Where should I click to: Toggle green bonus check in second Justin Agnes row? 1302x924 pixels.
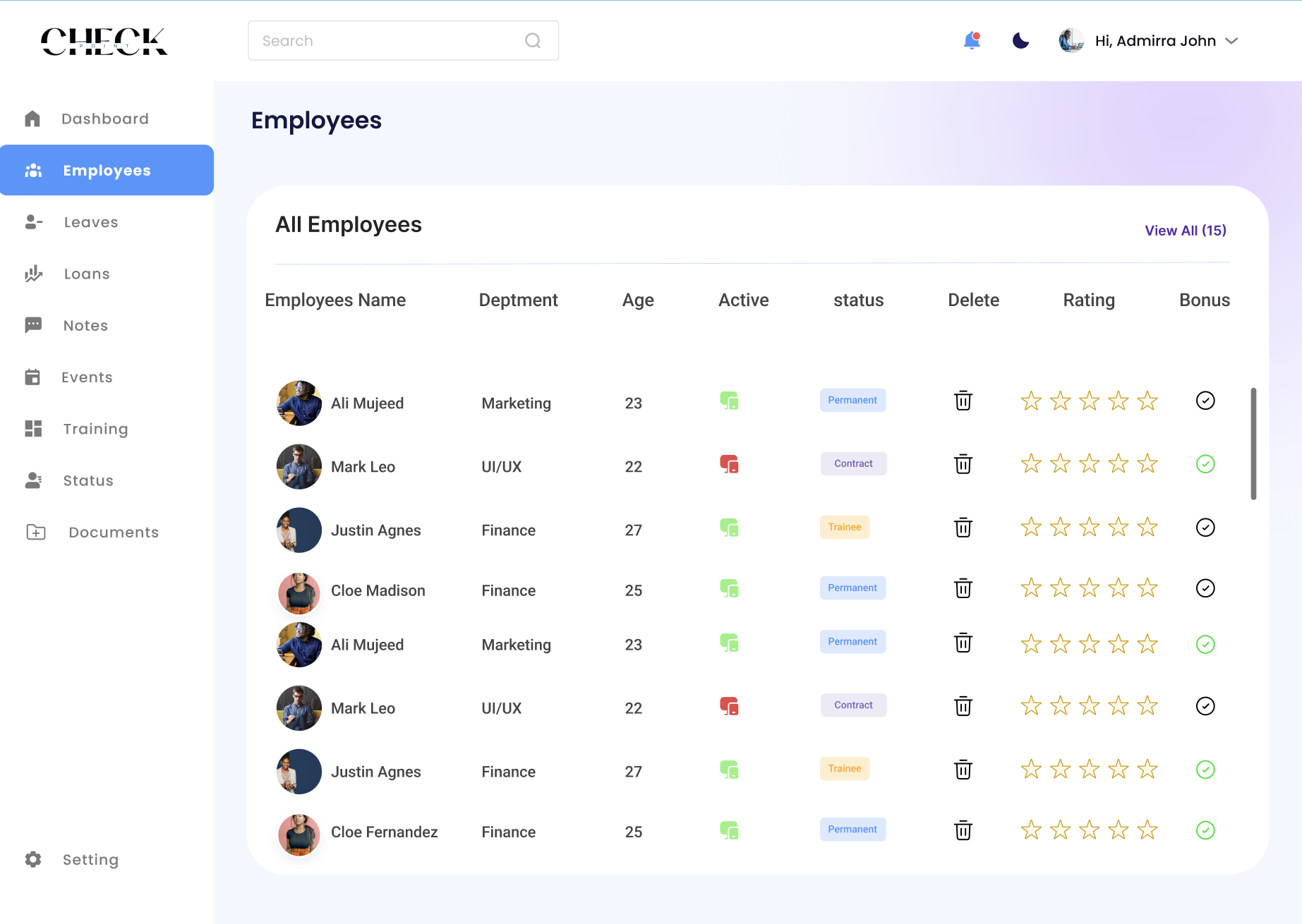(x=1205, y=770)
